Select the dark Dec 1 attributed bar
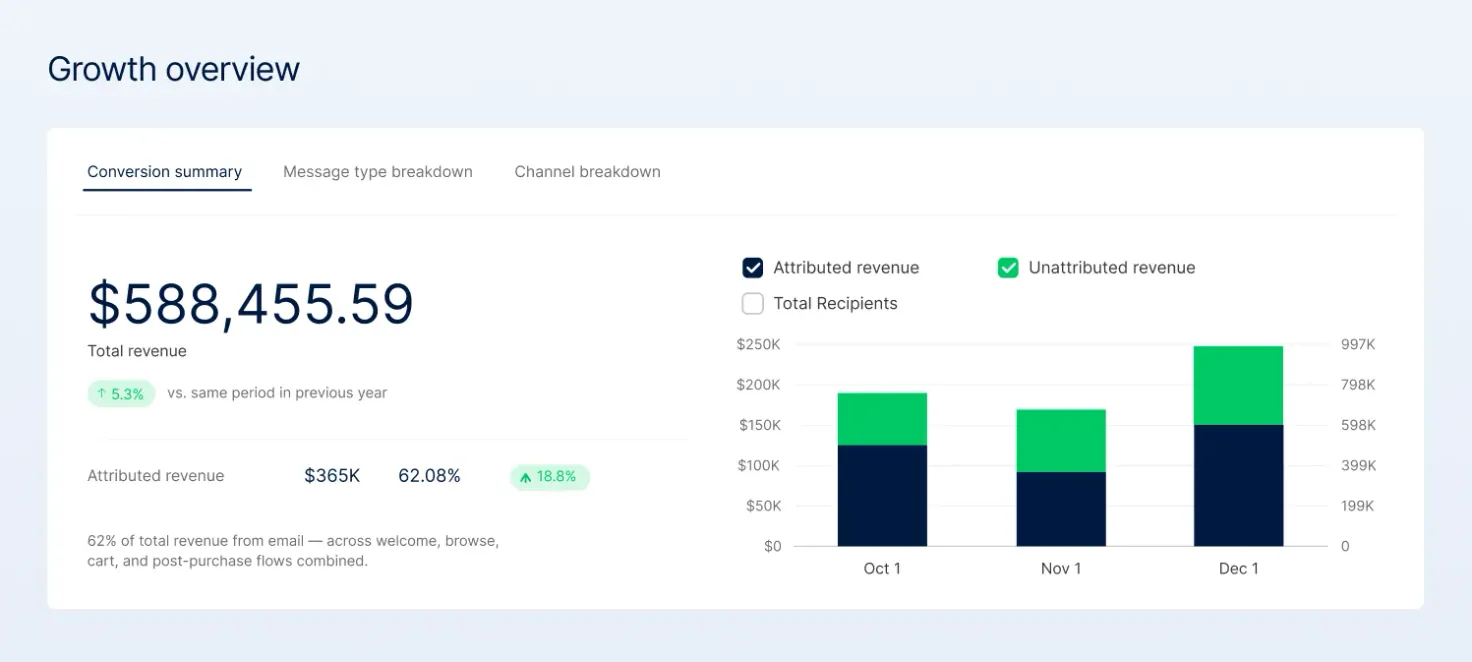1472x662 pixels. [x=1239, y=485]
